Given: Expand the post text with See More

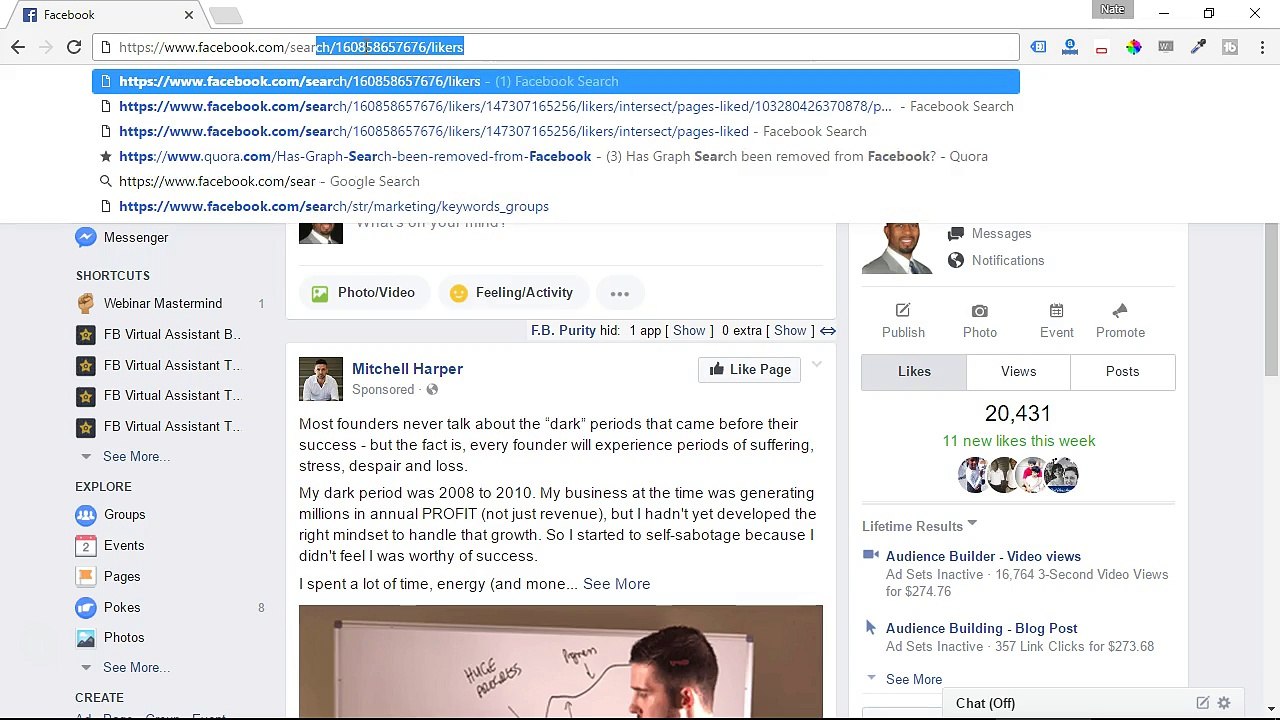Looking at the screenshot, I should [x=616, y=584].
